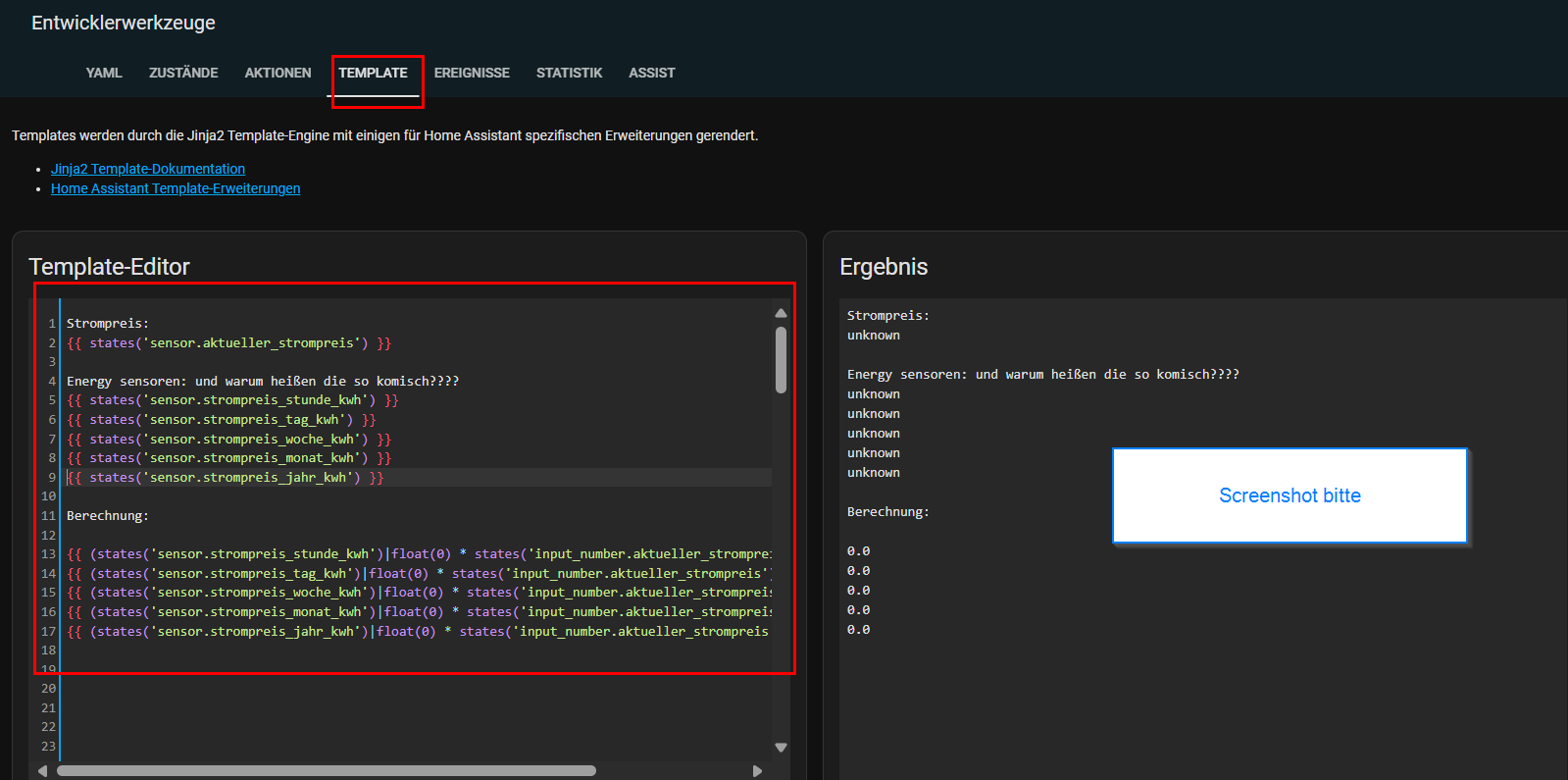The image size is (1568, 780).
Task: Click 'Berechnung:' in the Ergebnis output
Action: (888, 512)
